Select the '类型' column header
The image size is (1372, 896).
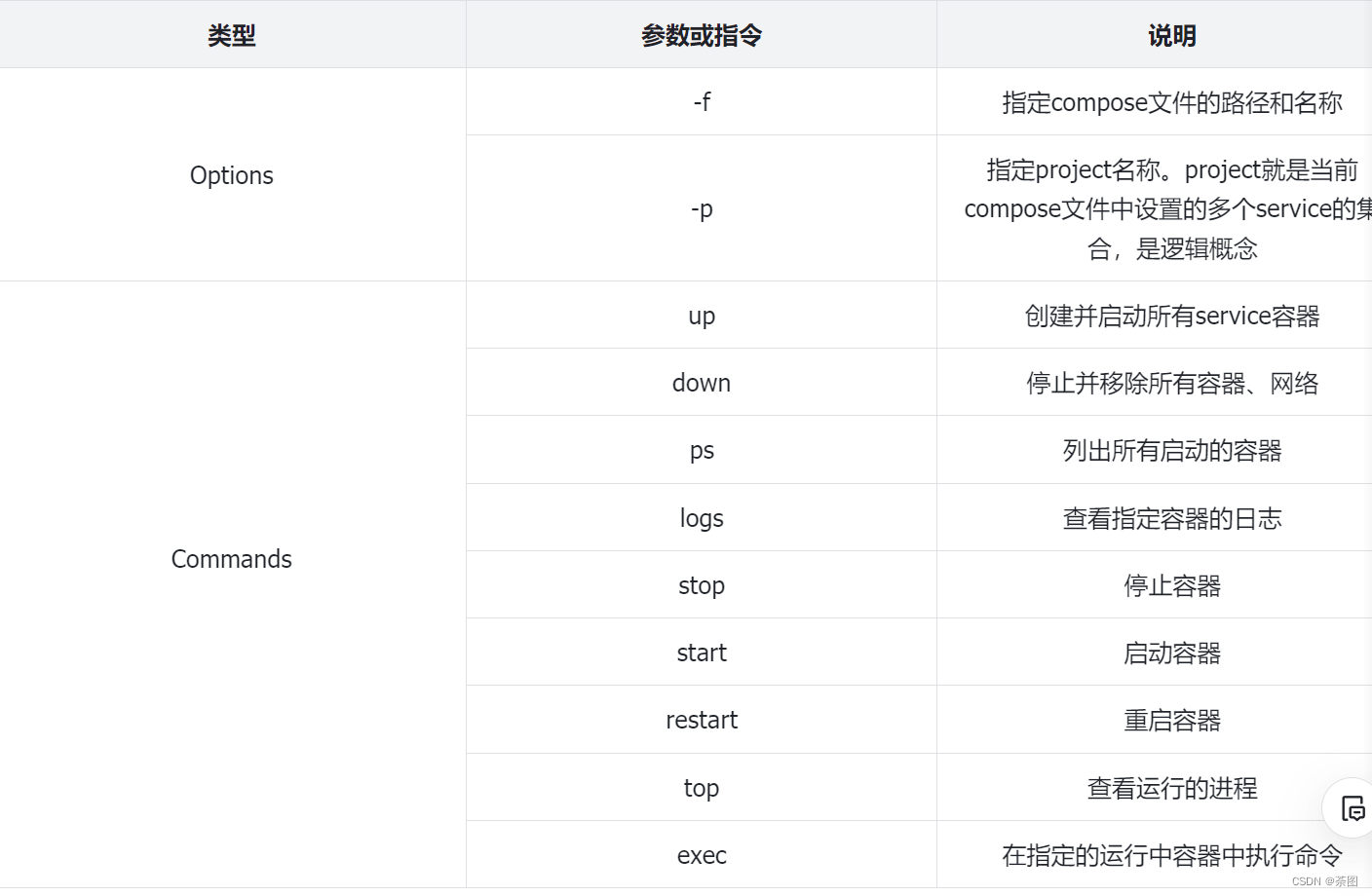pos(232,35)
